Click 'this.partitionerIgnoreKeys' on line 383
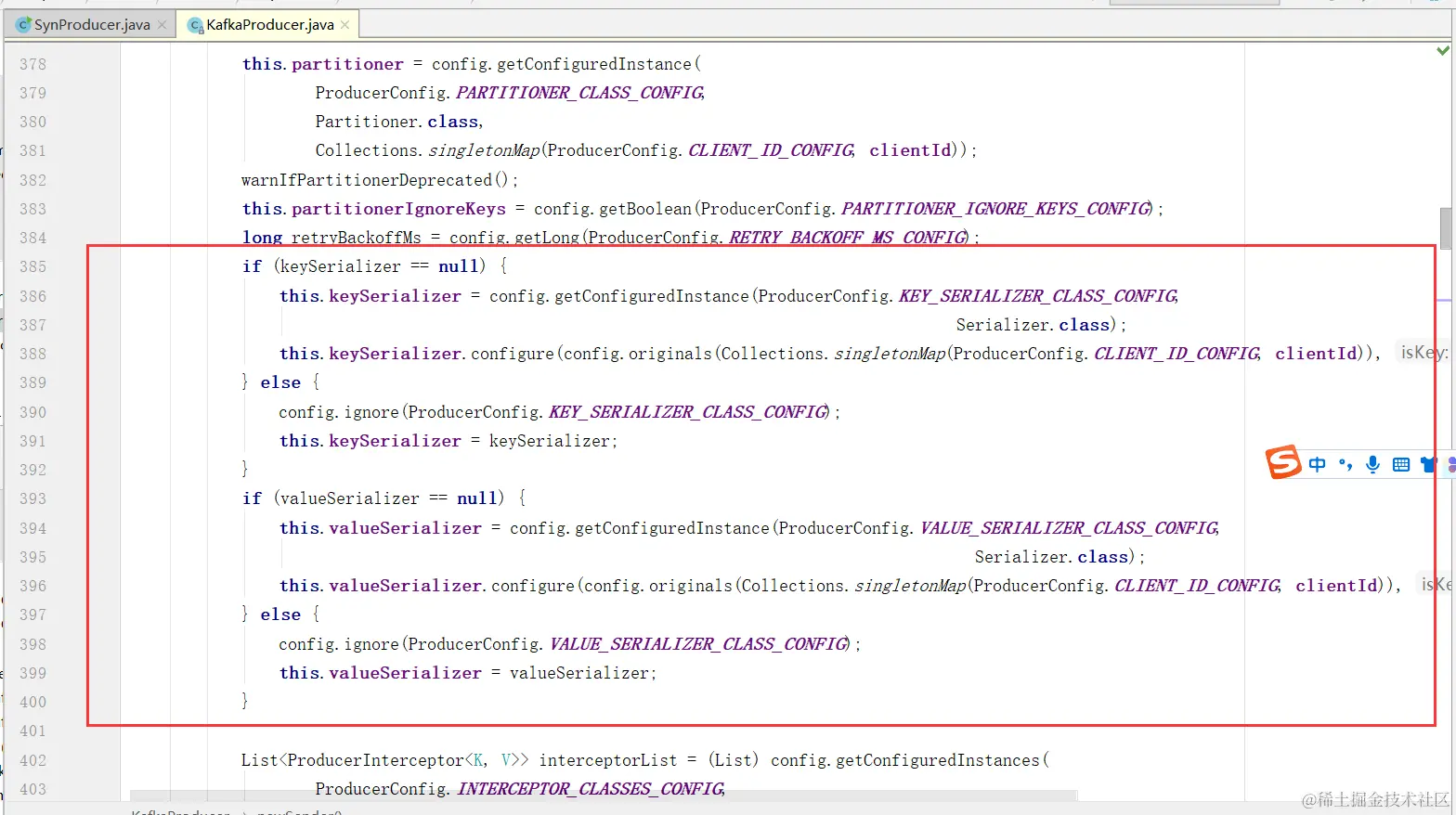Screen dimensions: 1456x815 [x=374, y=209]
